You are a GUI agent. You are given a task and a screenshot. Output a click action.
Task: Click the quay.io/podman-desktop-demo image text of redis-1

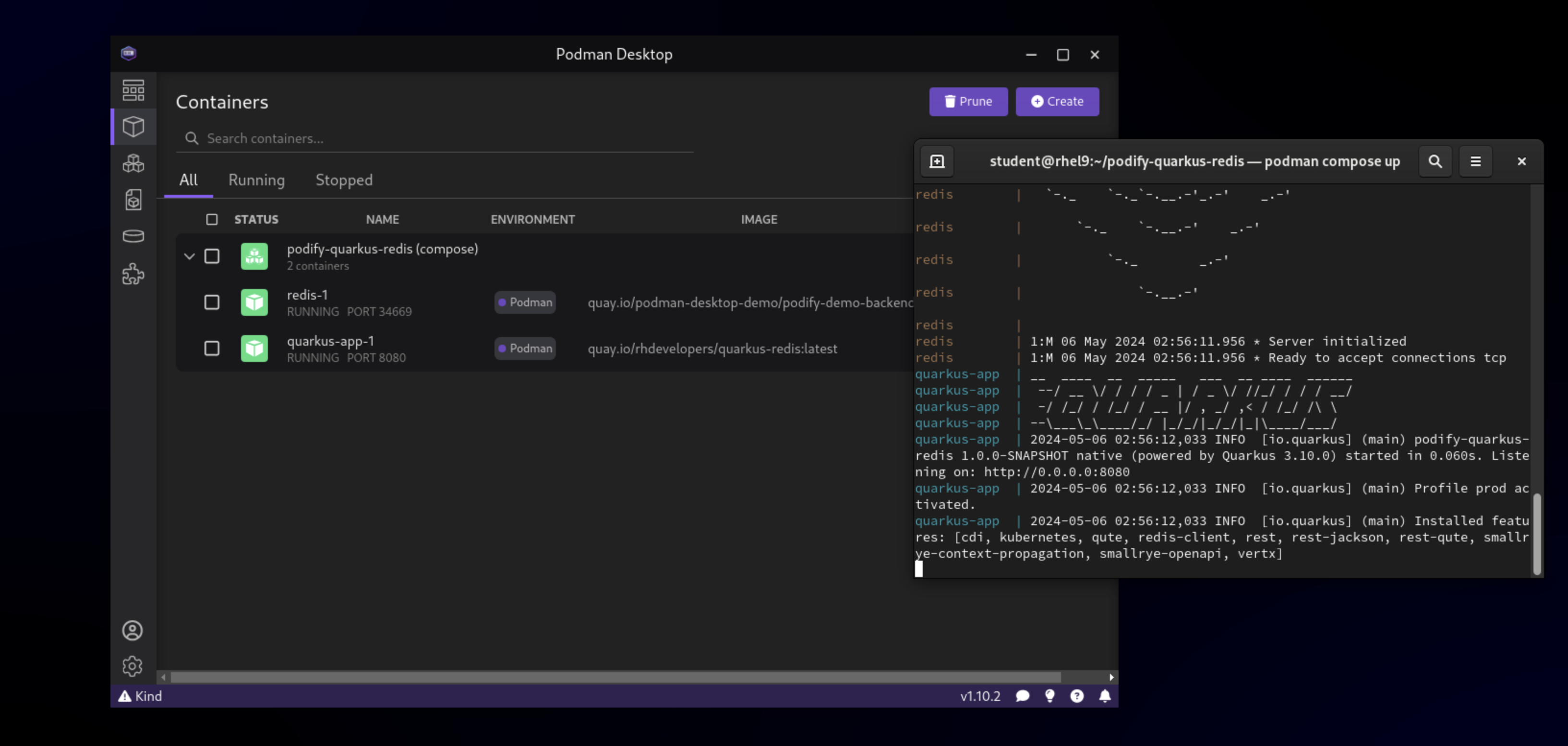pos(750,302)
